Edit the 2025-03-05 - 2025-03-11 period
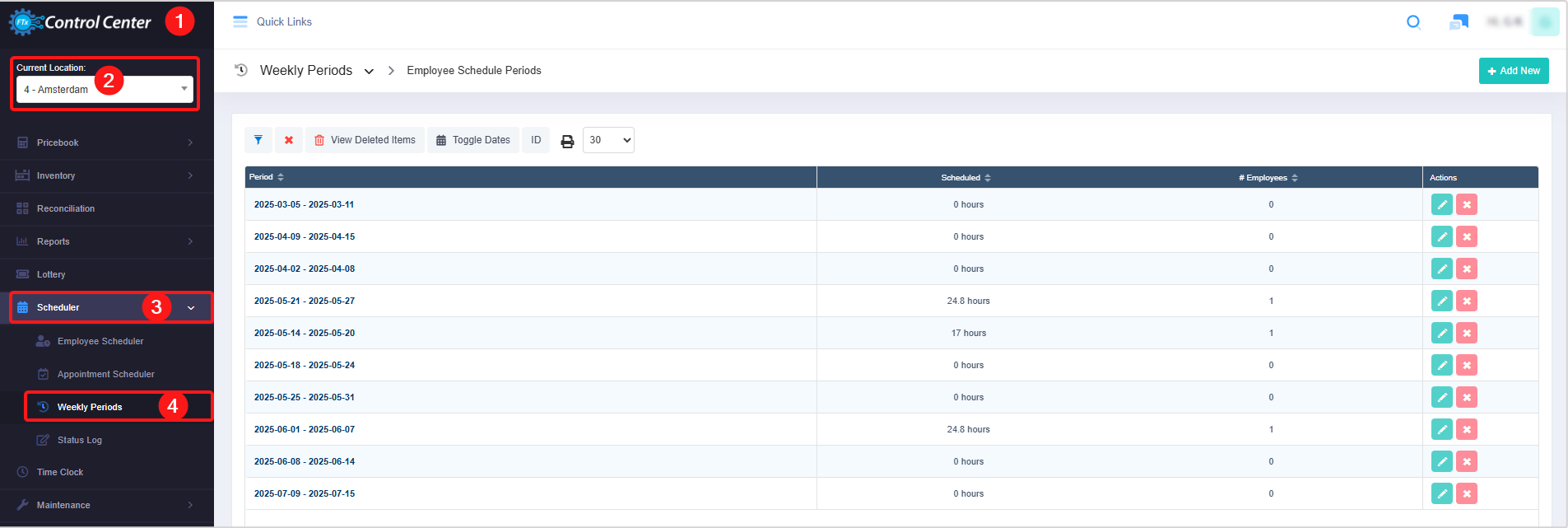 click(x=1441, y=204)
